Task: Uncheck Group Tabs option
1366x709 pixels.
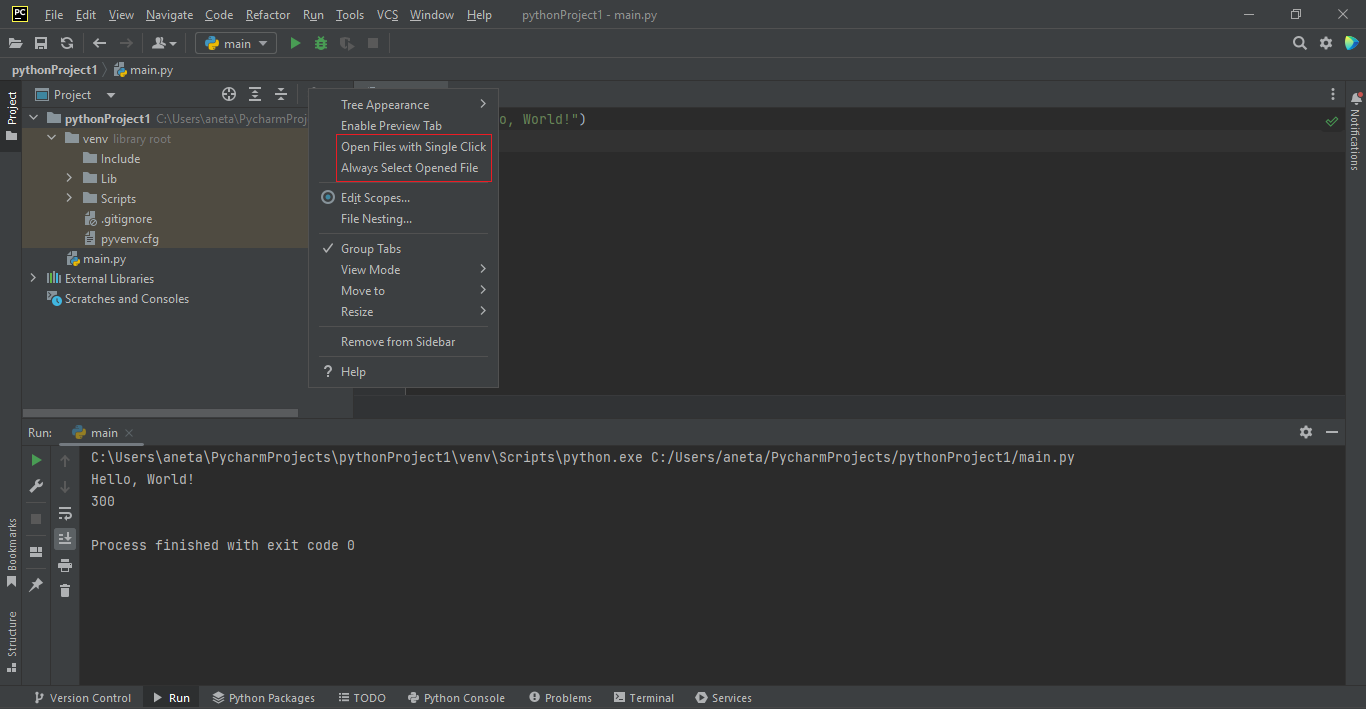Action: [371, 248]
